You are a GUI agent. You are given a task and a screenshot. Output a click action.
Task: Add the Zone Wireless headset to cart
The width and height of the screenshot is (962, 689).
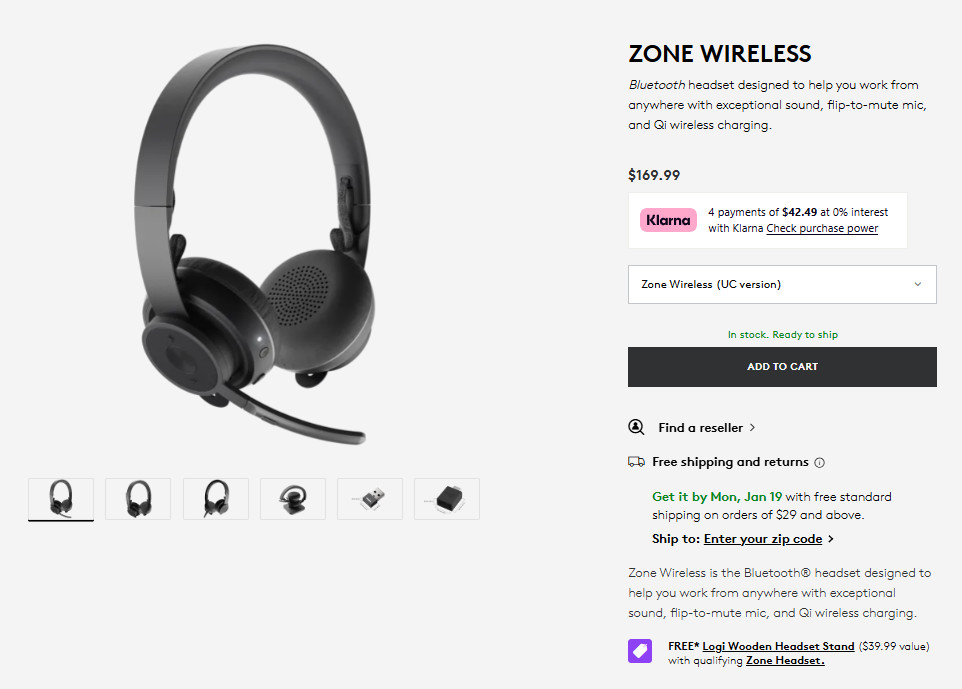(781, 367)
